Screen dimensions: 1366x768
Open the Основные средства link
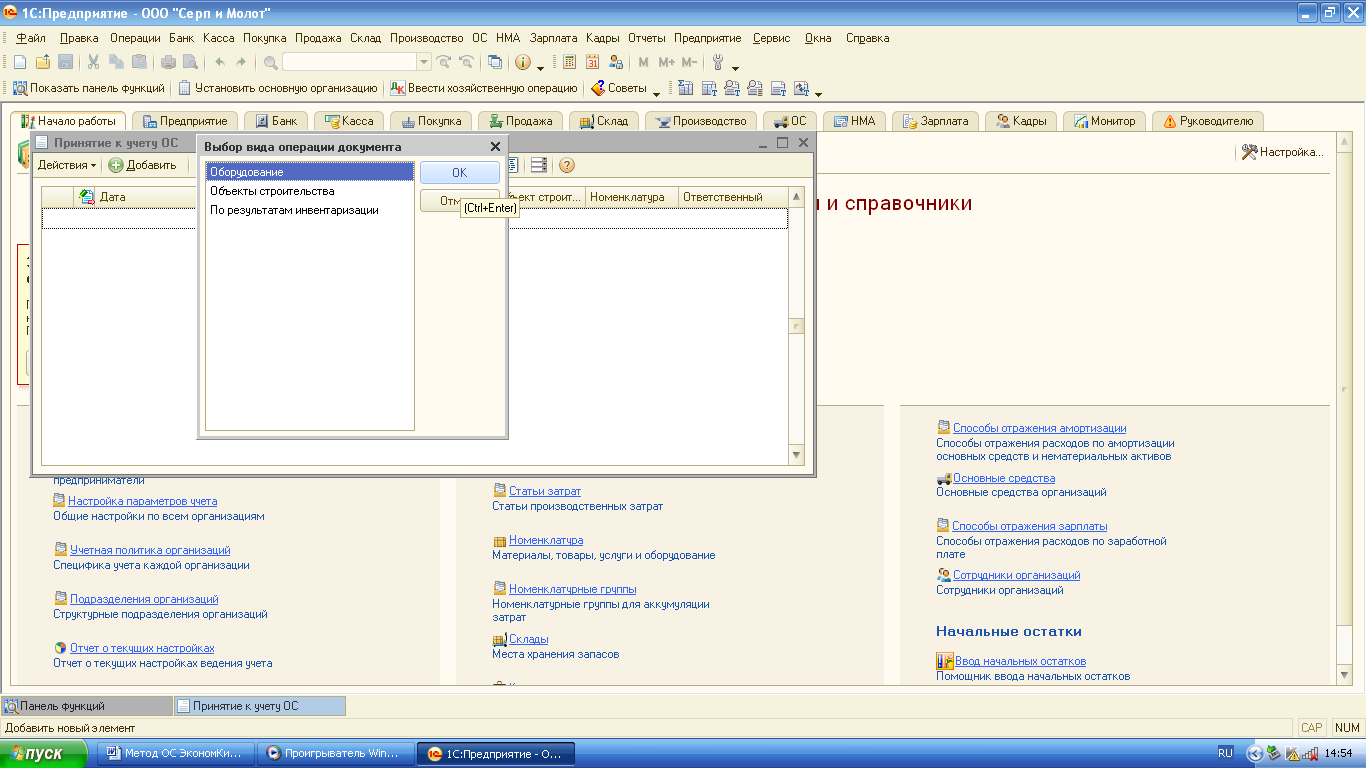1004,478
